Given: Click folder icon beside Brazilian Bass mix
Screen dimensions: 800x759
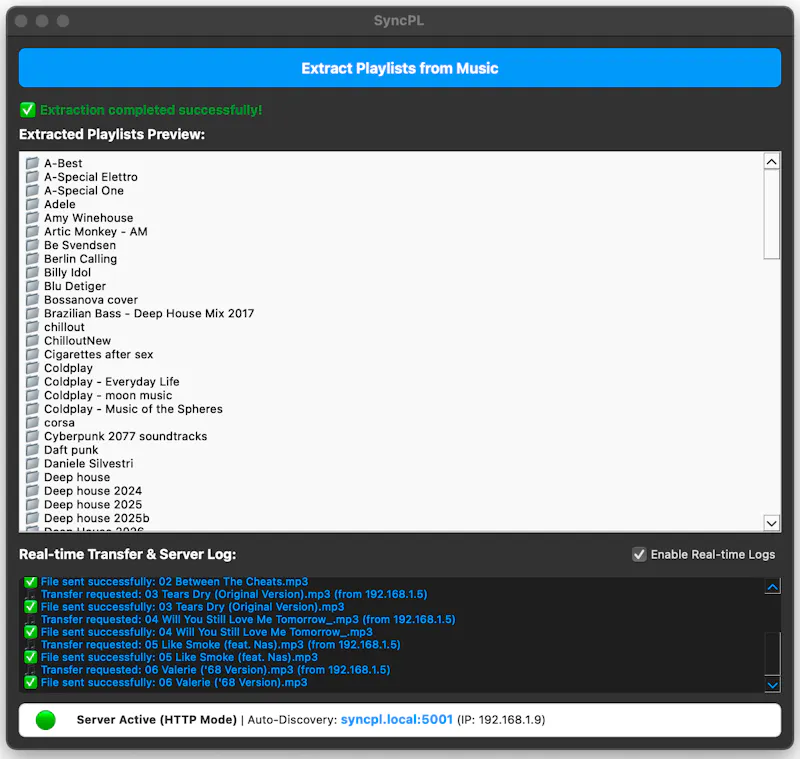Looking at the screenshot, I should 33,313.
